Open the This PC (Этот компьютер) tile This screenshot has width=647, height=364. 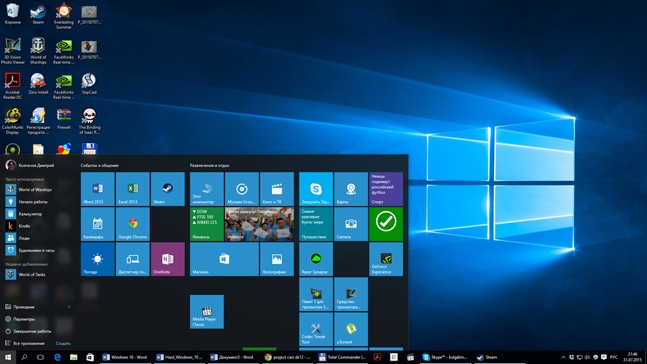(x=207, y=189)
